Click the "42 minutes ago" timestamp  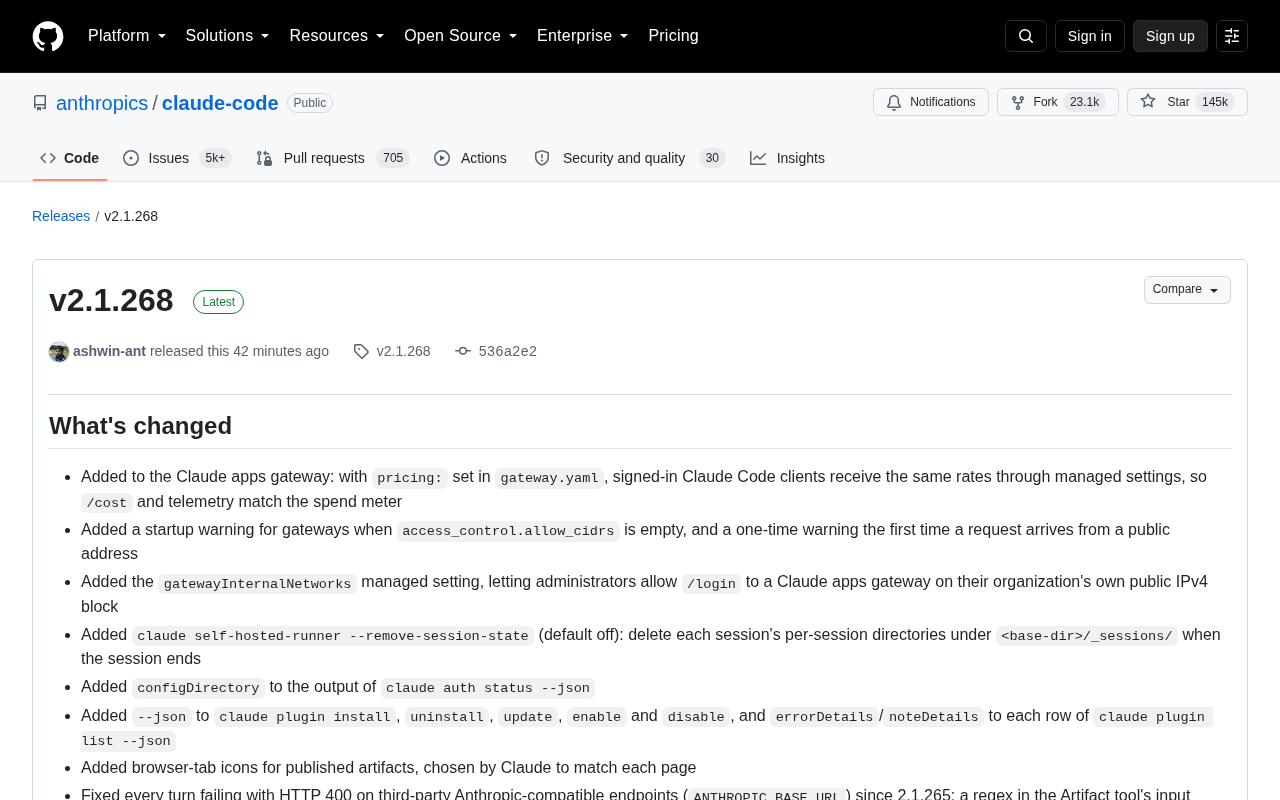(281, 351)
